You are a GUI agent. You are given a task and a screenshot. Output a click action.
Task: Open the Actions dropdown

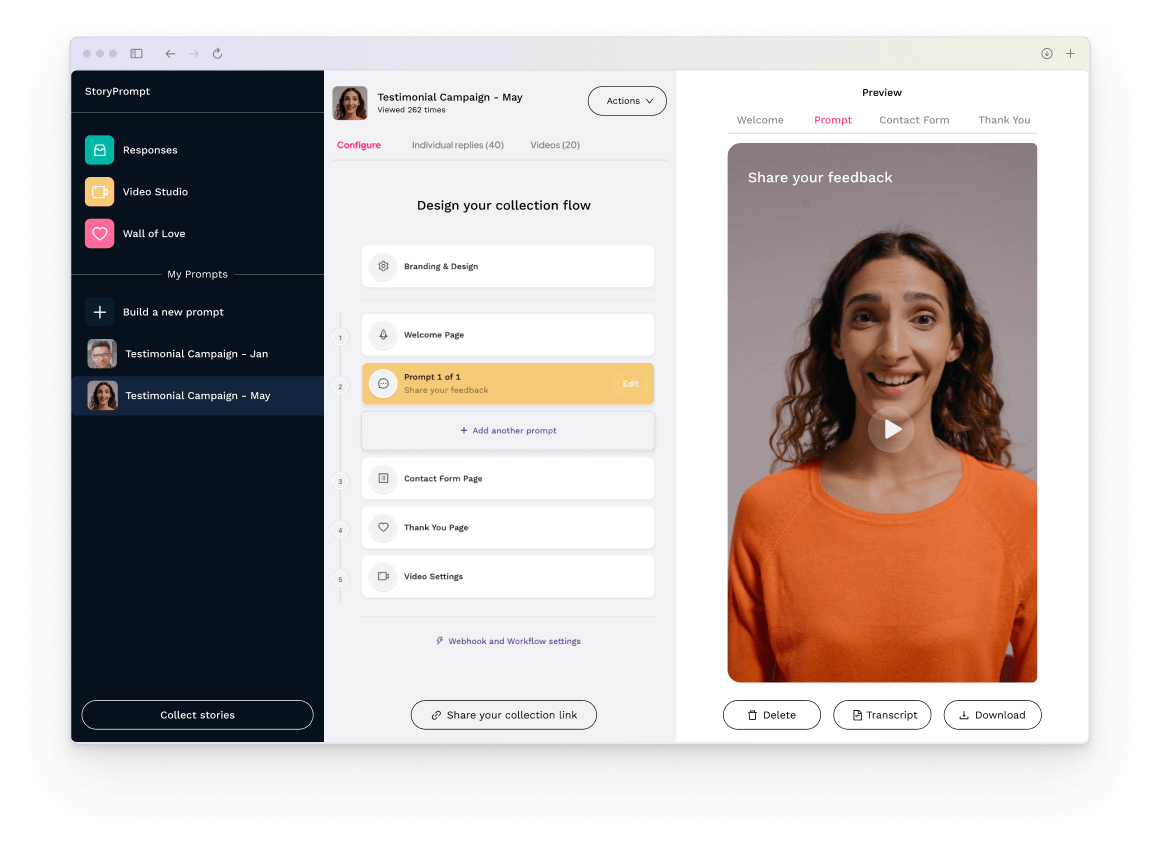(627, 101)
